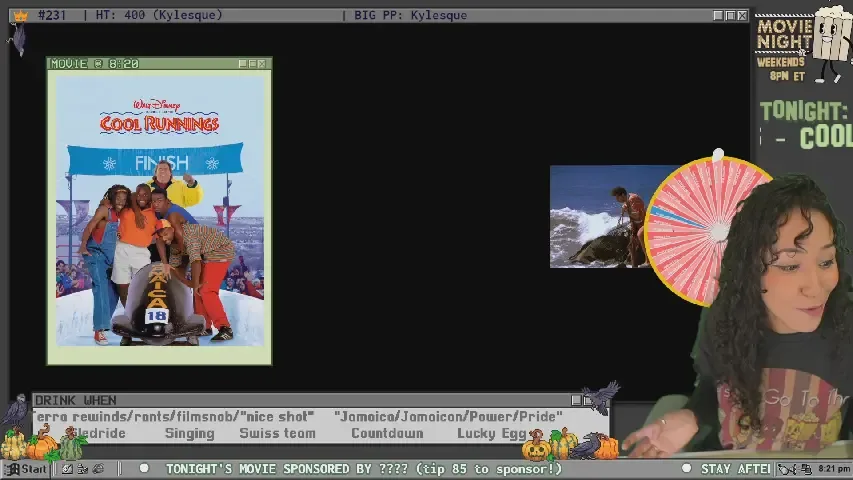This screenshot has height=480, width=853.
Task: Click the system tray icons next to clock
Action: tap(797, 469)
